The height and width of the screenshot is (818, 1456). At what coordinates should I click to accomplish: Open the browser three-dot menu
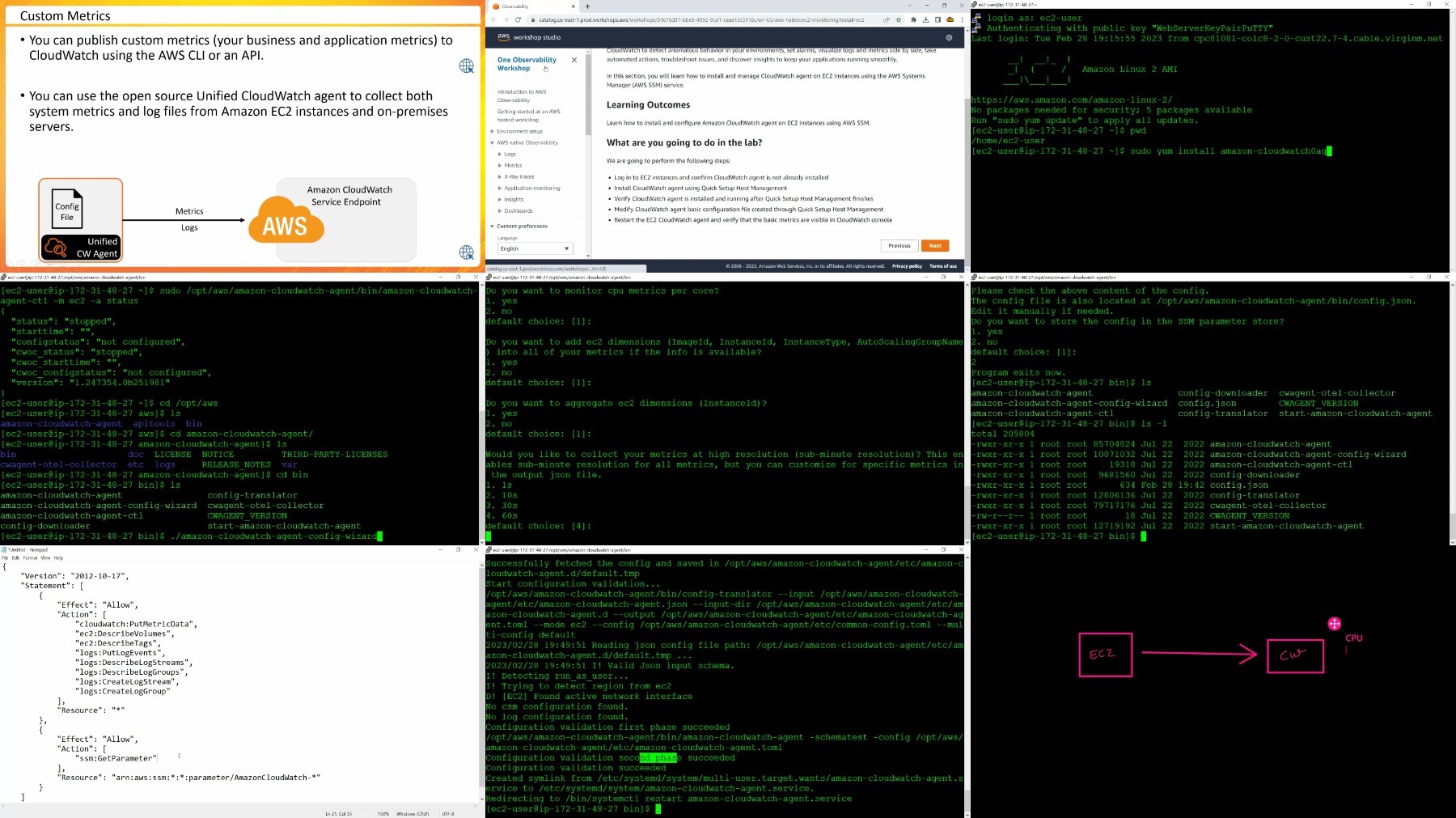coord(962,19)
